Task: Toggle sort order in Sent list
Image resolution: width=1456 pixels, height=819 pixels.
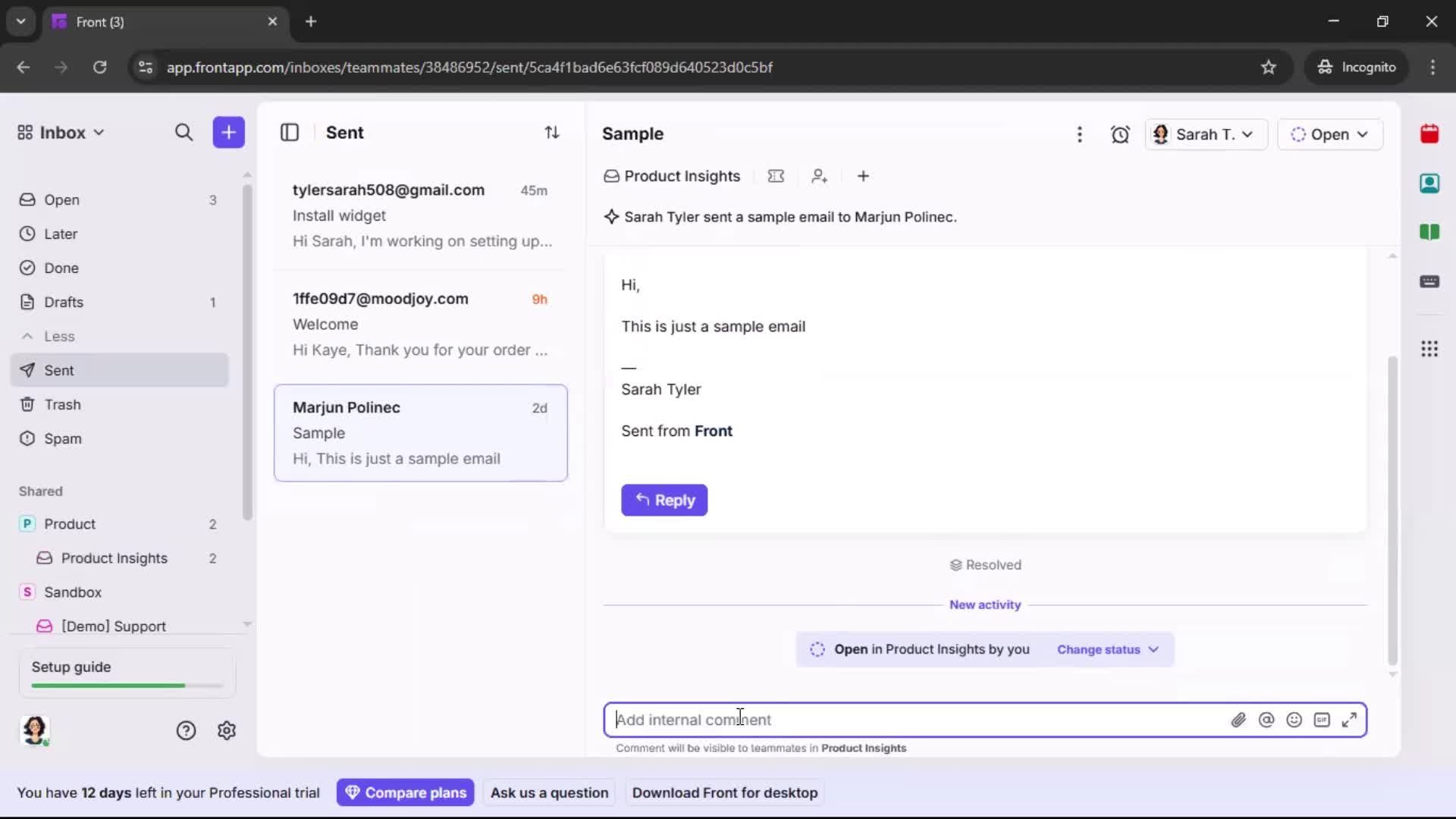Action: pos(553,133)
